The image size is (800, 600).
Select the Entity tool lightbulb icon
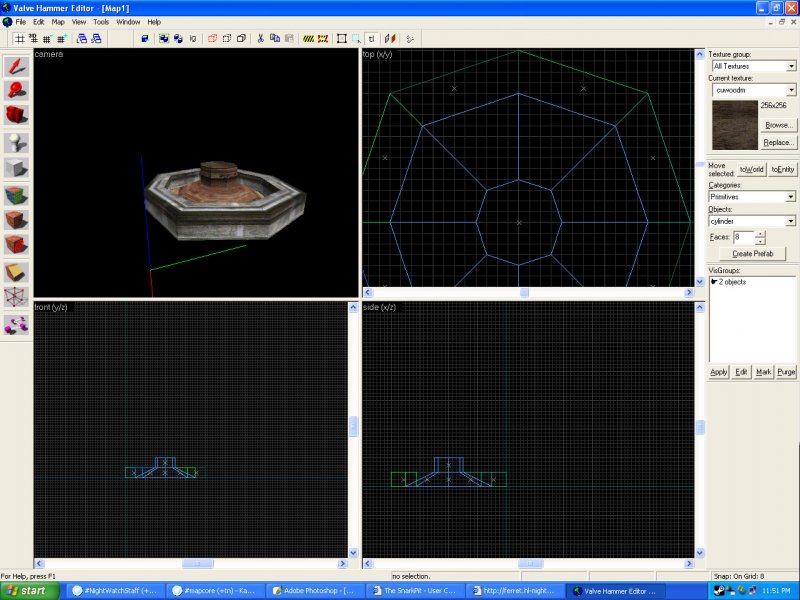coord(17,142)
